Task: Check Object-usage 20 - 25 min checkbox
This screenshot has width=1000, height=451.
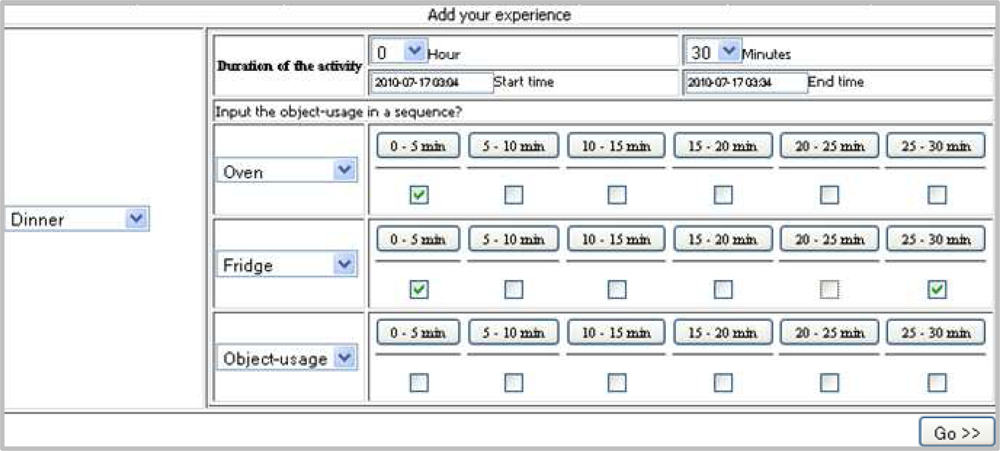Action: point(829,383)
